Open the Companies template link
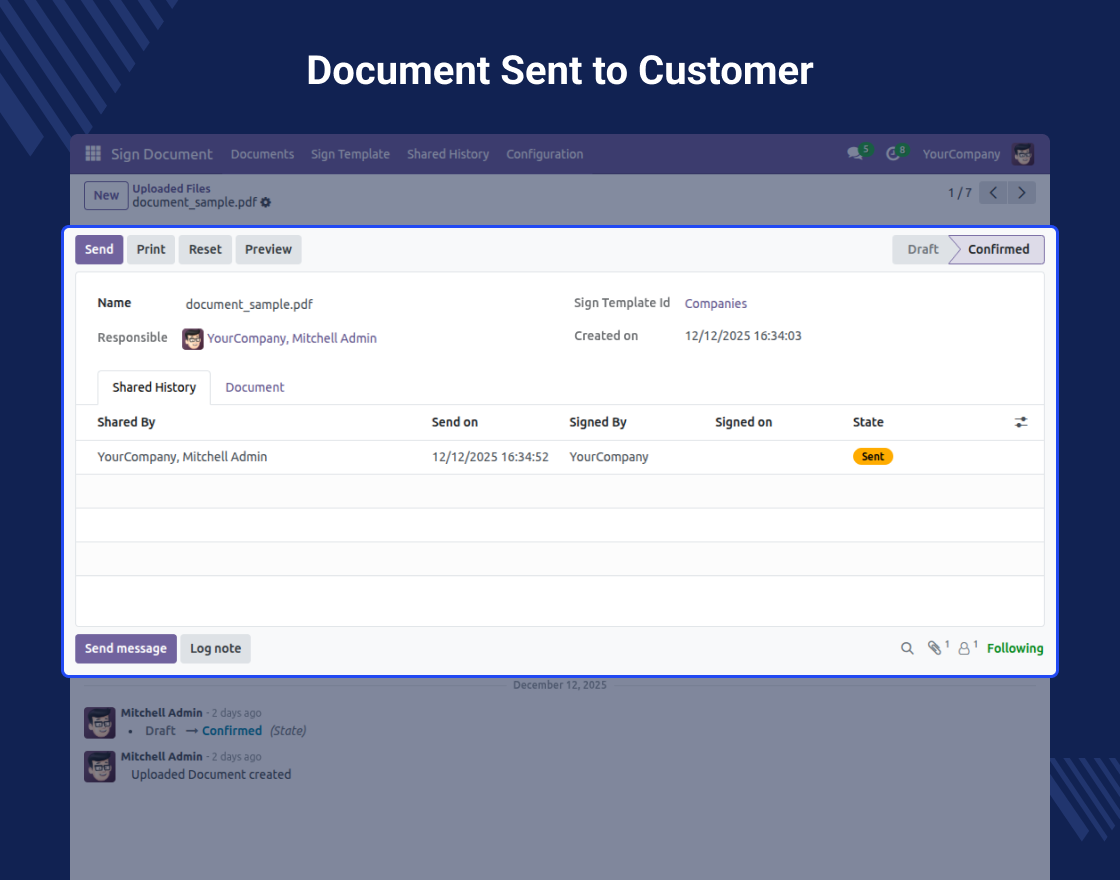The width and height of the screenshot is (1120, 880). point(715,304)
